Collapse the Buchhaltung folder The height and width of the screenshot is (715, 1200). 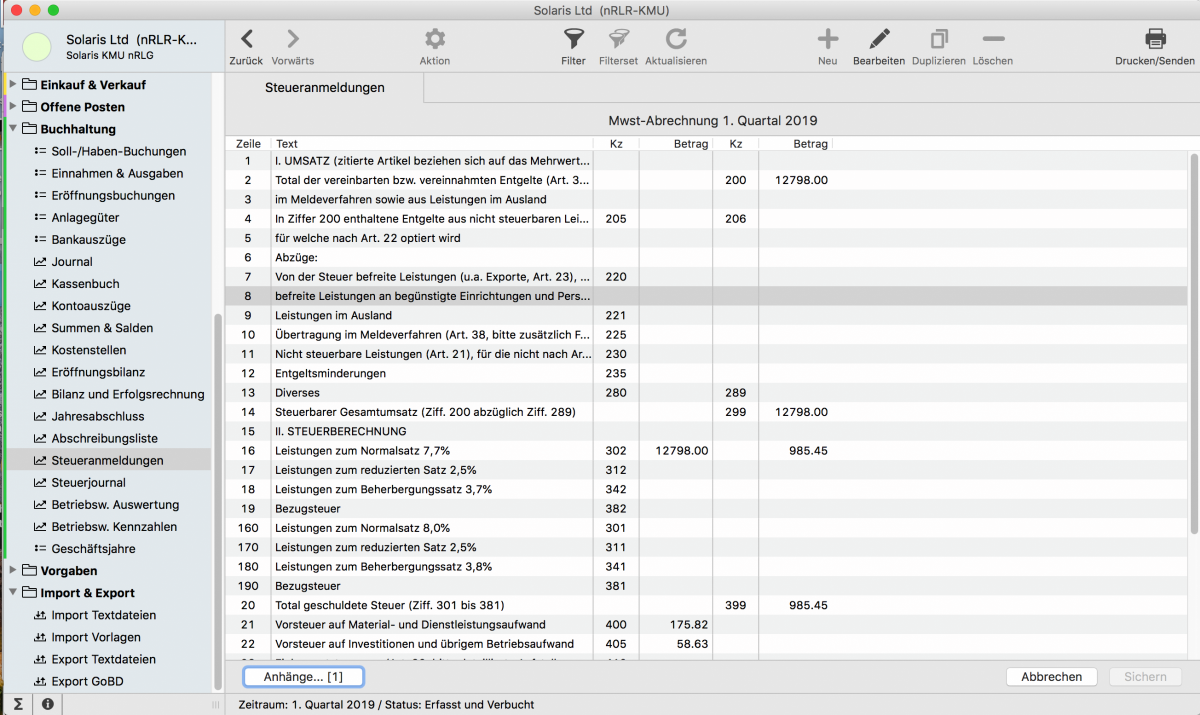(14, 129)
